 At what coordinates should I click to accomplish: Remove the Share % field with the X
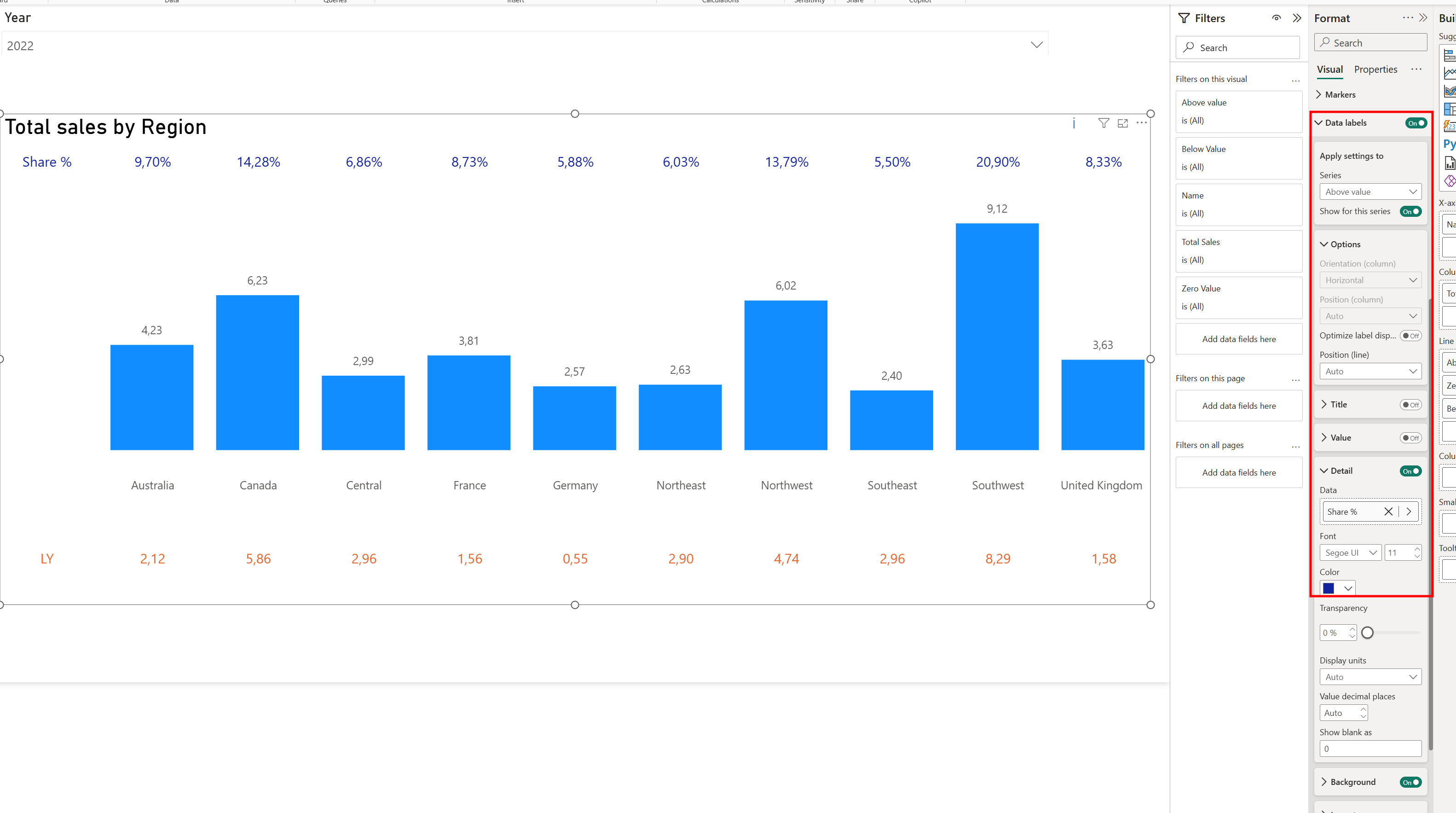click(x=1388, y=511)
